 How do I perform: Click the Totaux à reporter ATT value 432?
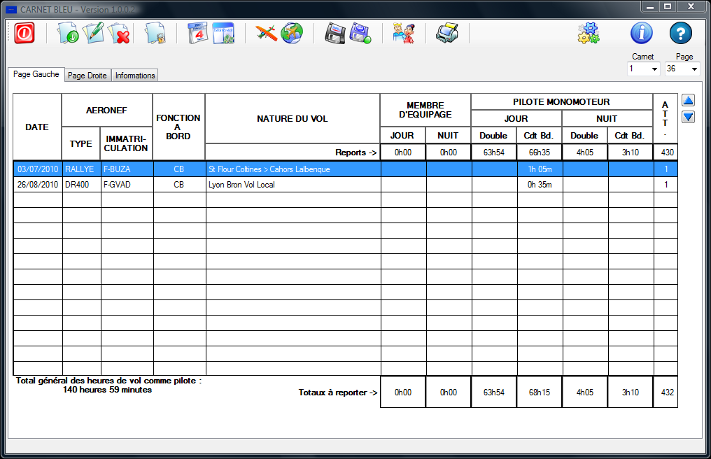pyautogui.click(x=667, y=392)
